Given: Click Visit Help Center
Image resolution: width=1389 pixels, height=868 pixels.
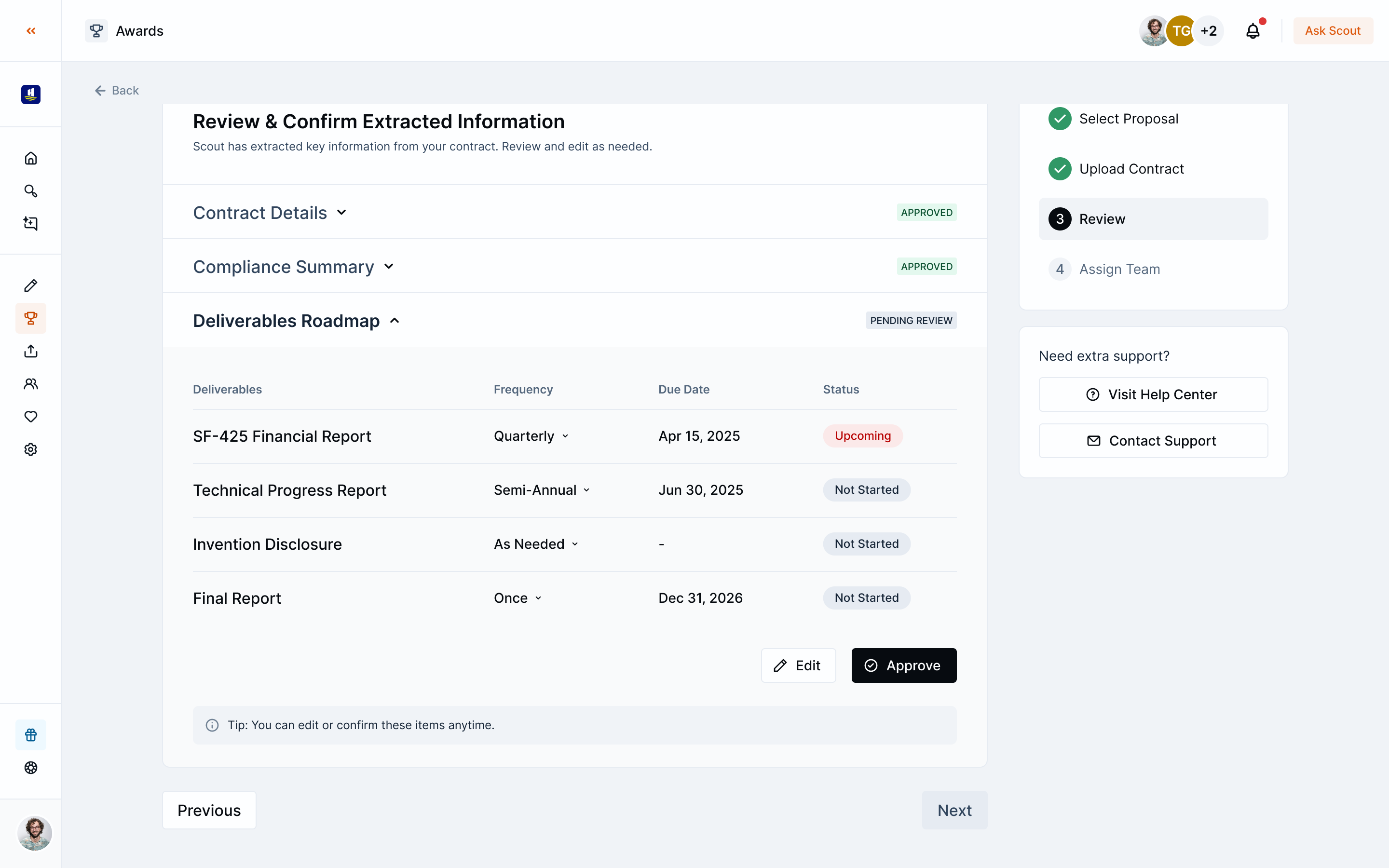Looking at the screenshot, I should [x=1153, y=394].
